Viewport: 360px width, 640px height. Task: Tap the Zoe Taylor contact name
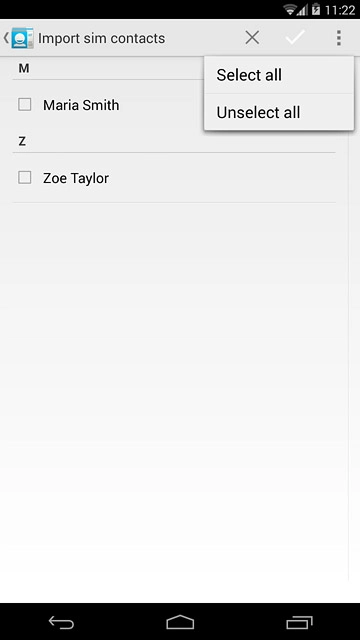pyautogui.click(x=76, y=178)
